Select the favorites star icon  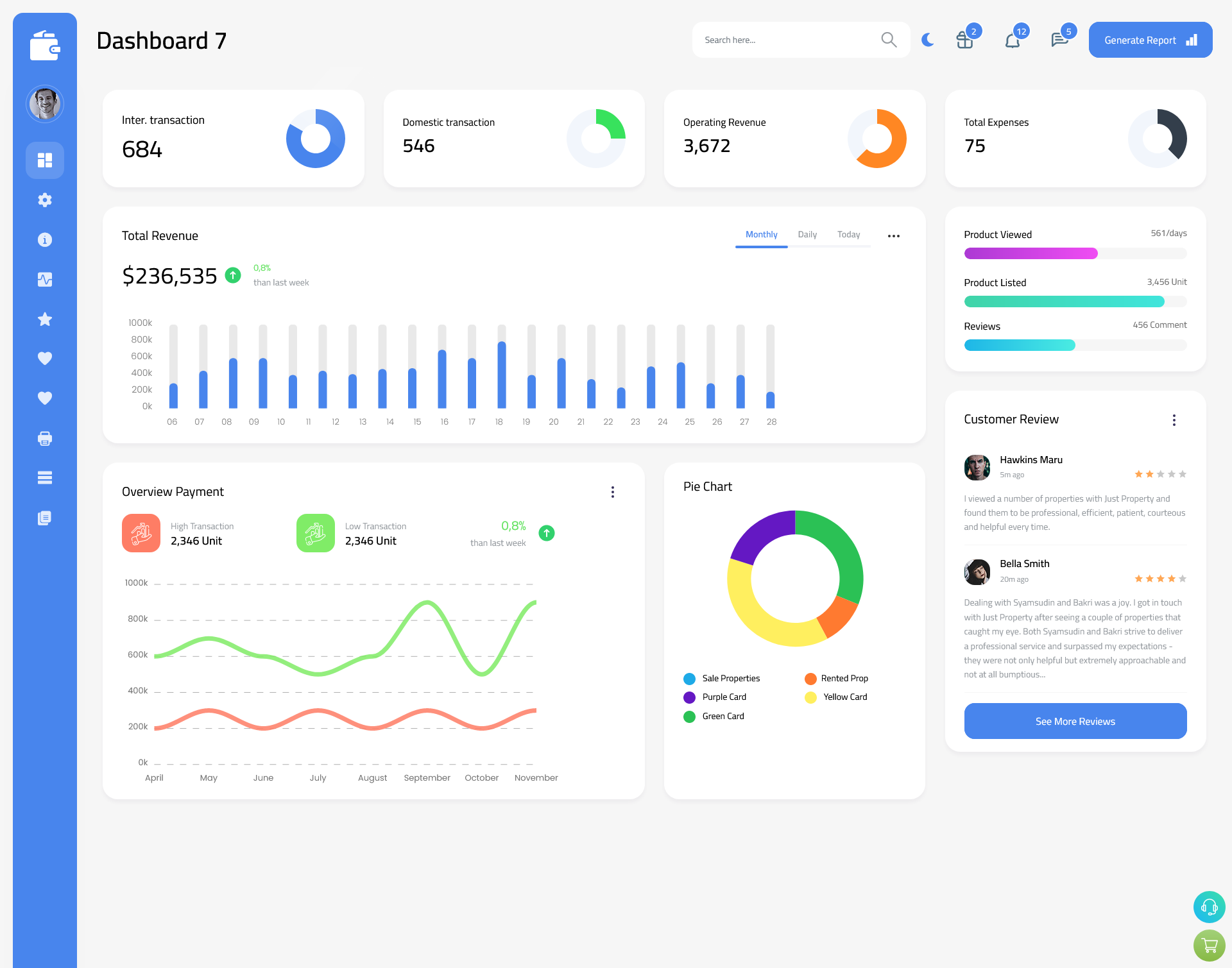44,319
